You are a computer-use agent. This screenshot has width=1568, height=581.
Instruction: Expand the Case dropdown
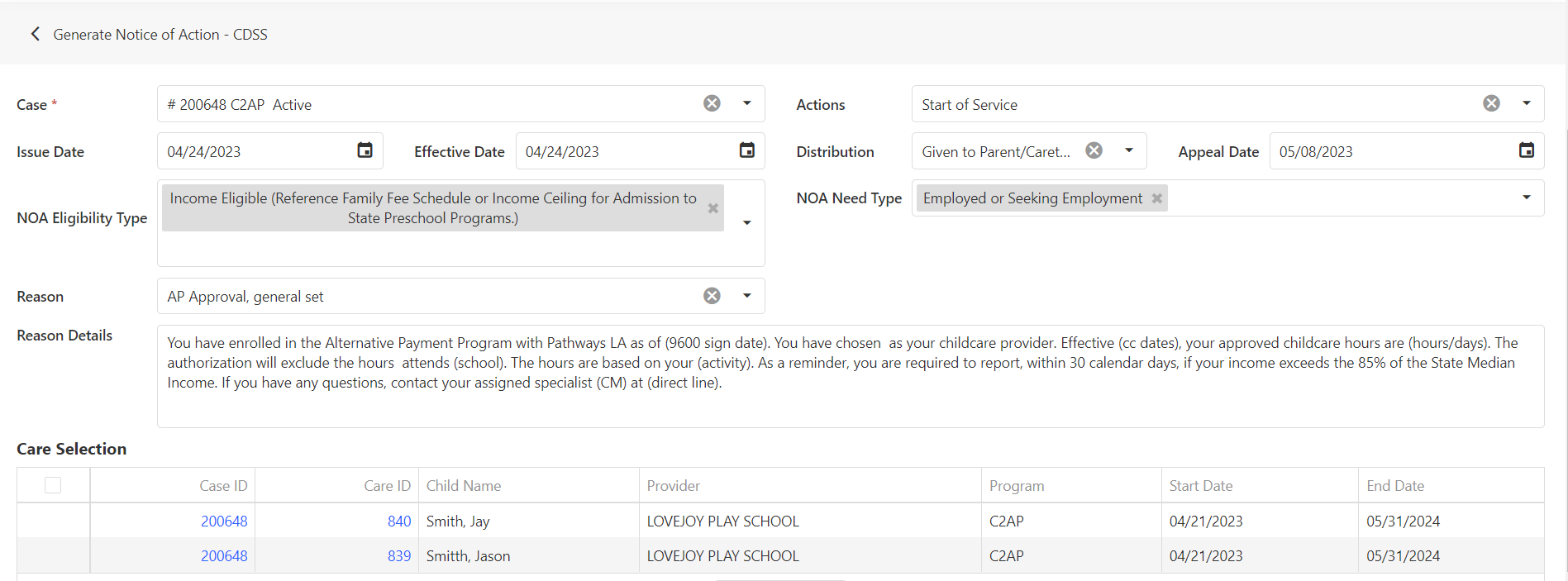pos(746,103)
